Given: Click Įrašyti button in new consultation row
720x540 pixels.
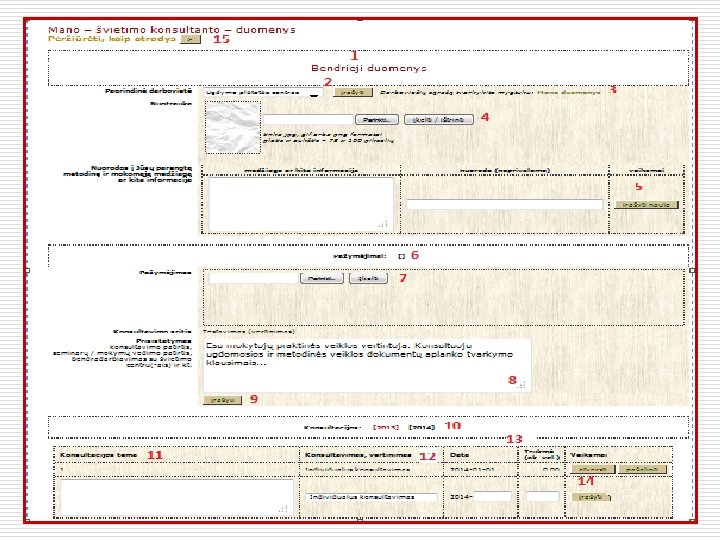Looking at the screenshot, I should pos(591,497).
